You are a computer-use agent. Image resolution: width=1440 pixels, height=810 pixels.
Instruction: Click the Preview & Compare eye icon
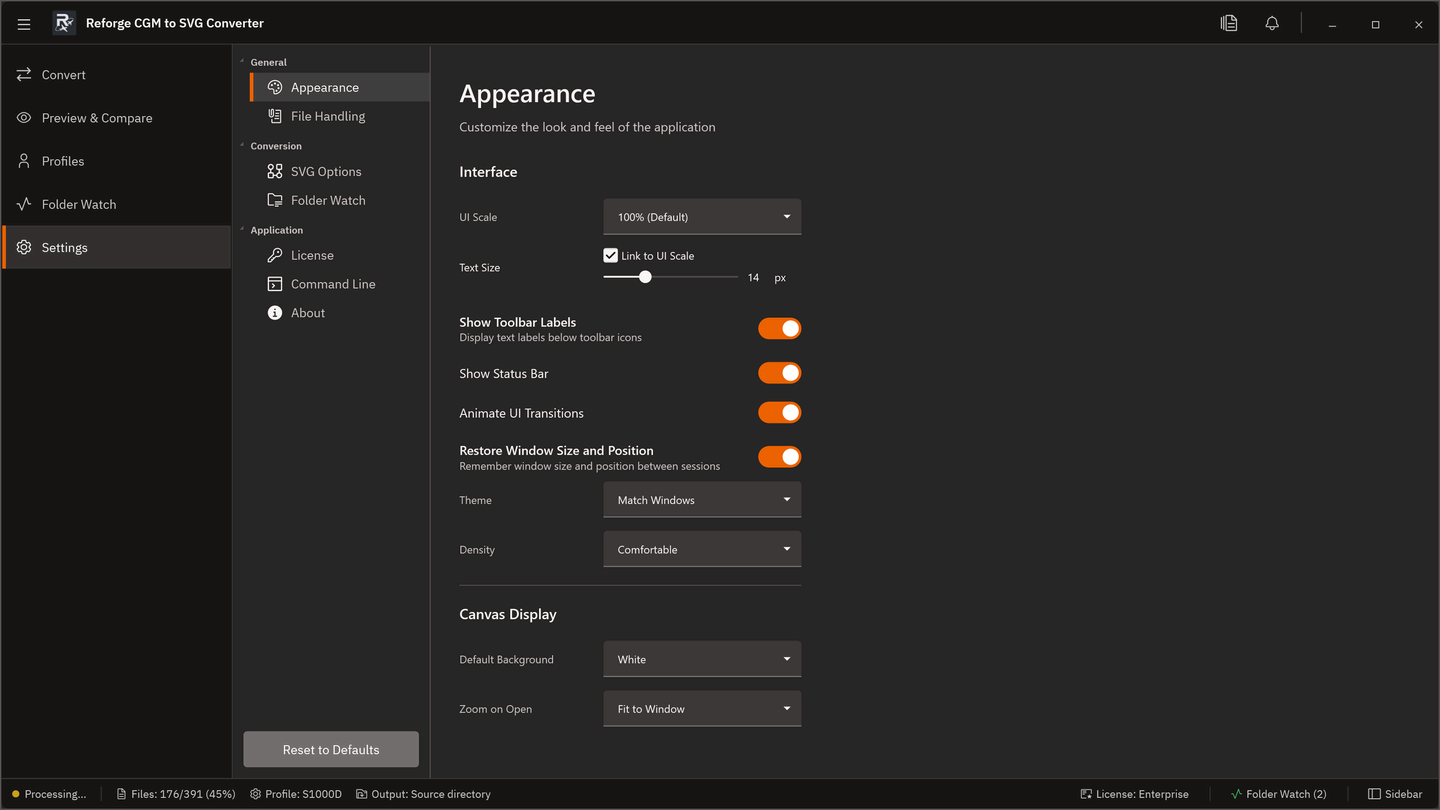coord(24,118)
